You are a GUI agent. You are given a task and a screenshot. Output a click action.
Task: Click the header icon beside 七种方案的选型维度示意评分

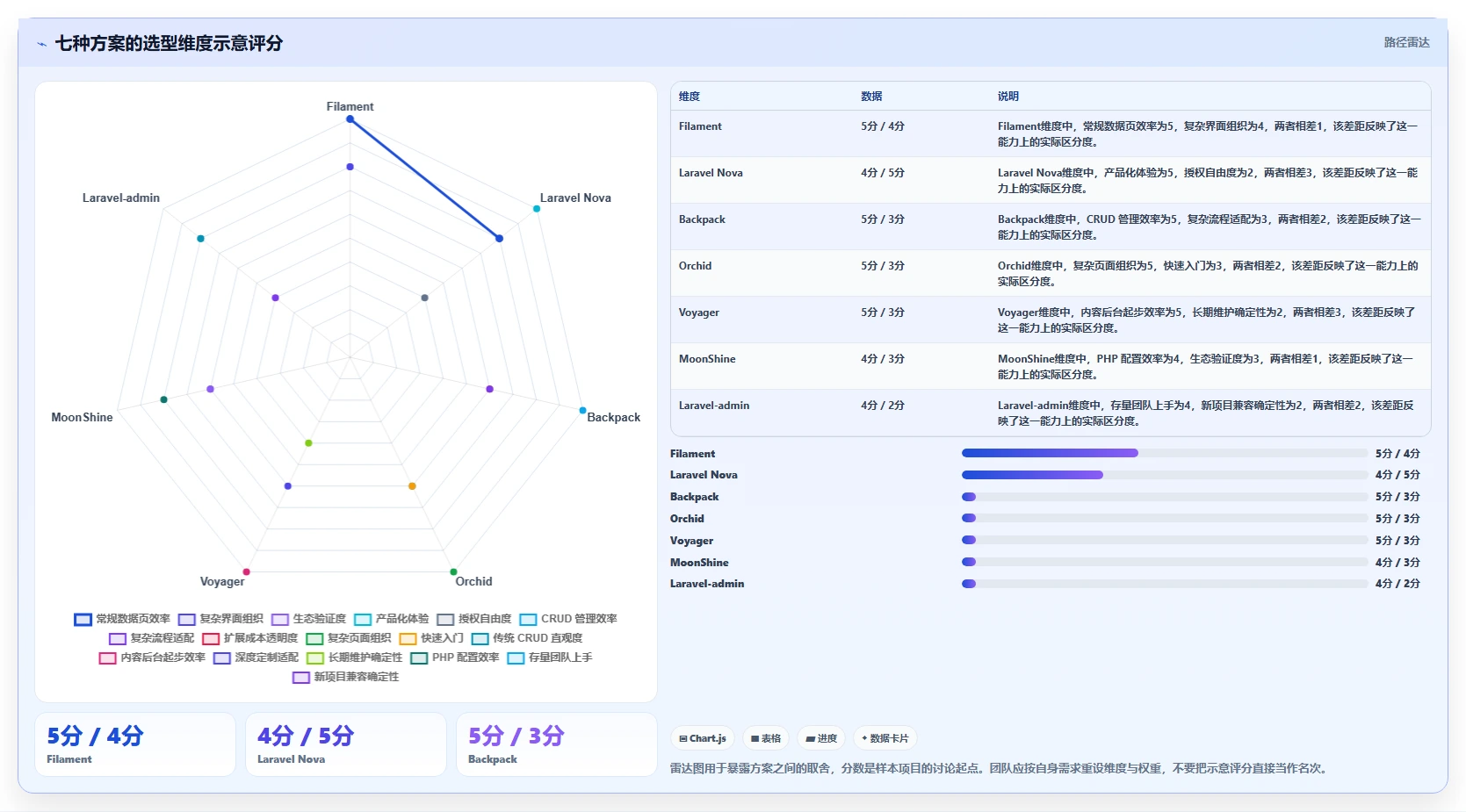tap(41, 44)
